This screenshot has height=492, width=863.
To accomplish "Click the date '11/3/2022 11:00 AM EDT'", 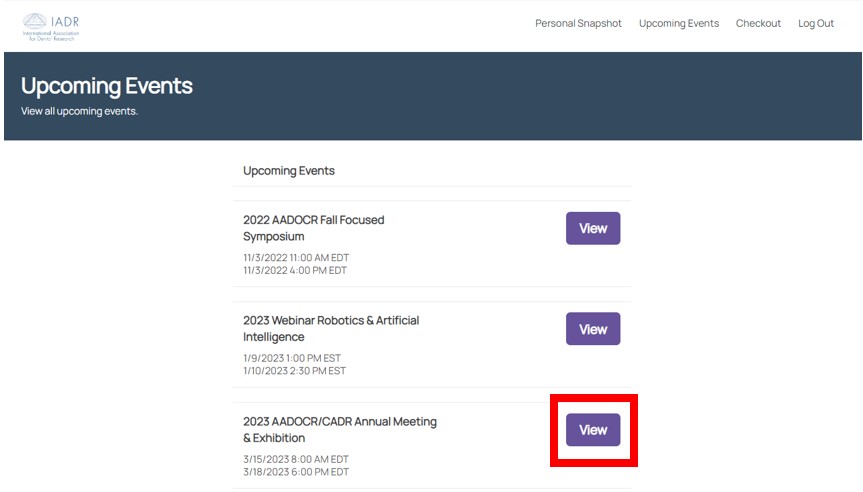I will click(x=296, y=258).
